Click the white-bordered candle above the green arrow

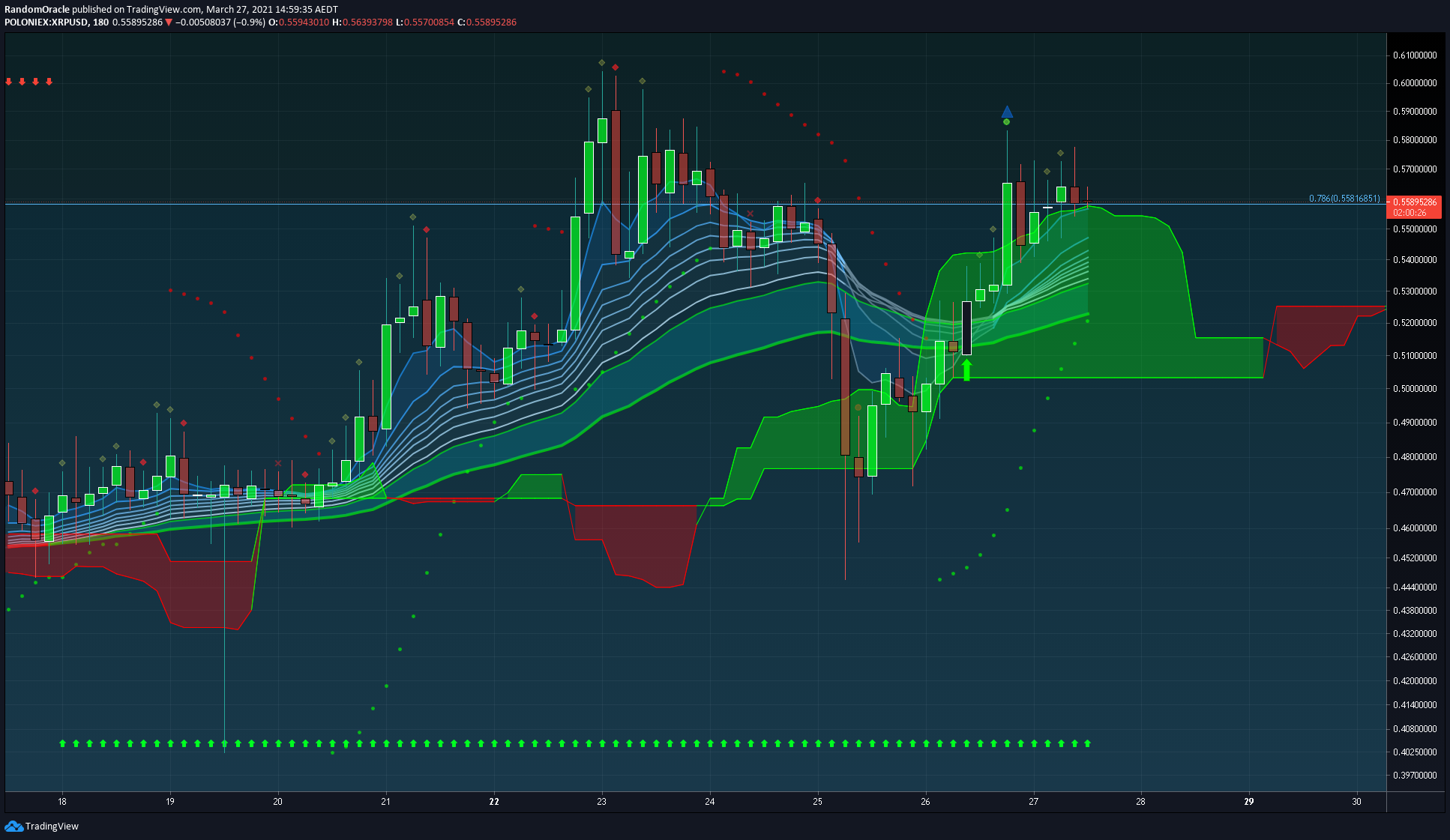coord(966,328)
